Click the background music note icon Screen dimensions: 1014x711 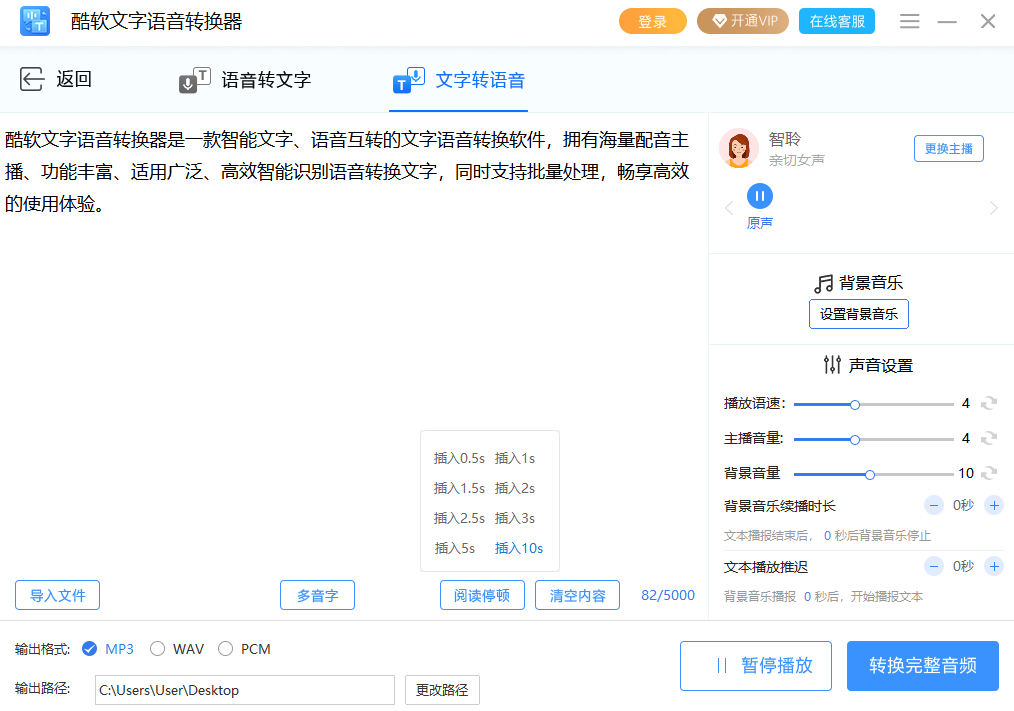[x=824, y=283]
